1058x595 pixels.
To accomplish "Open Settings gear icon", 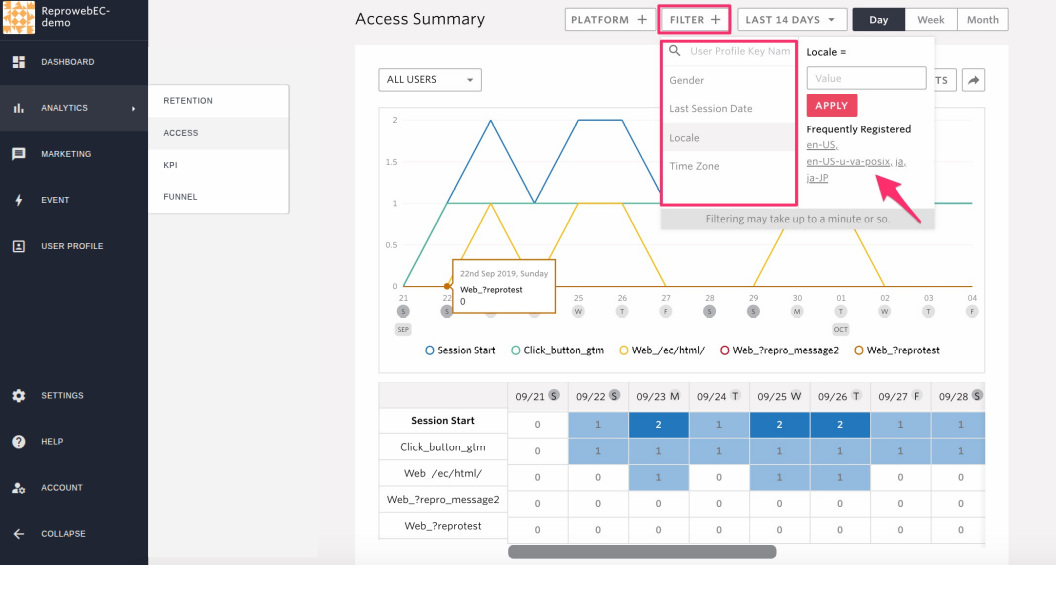I will 19,396.
